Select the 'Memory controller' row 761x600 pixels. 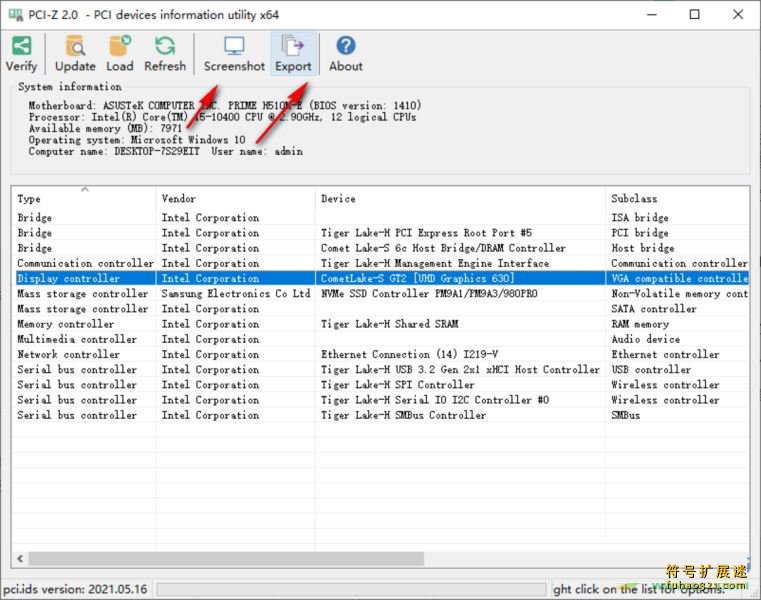(x=381, y=324)
